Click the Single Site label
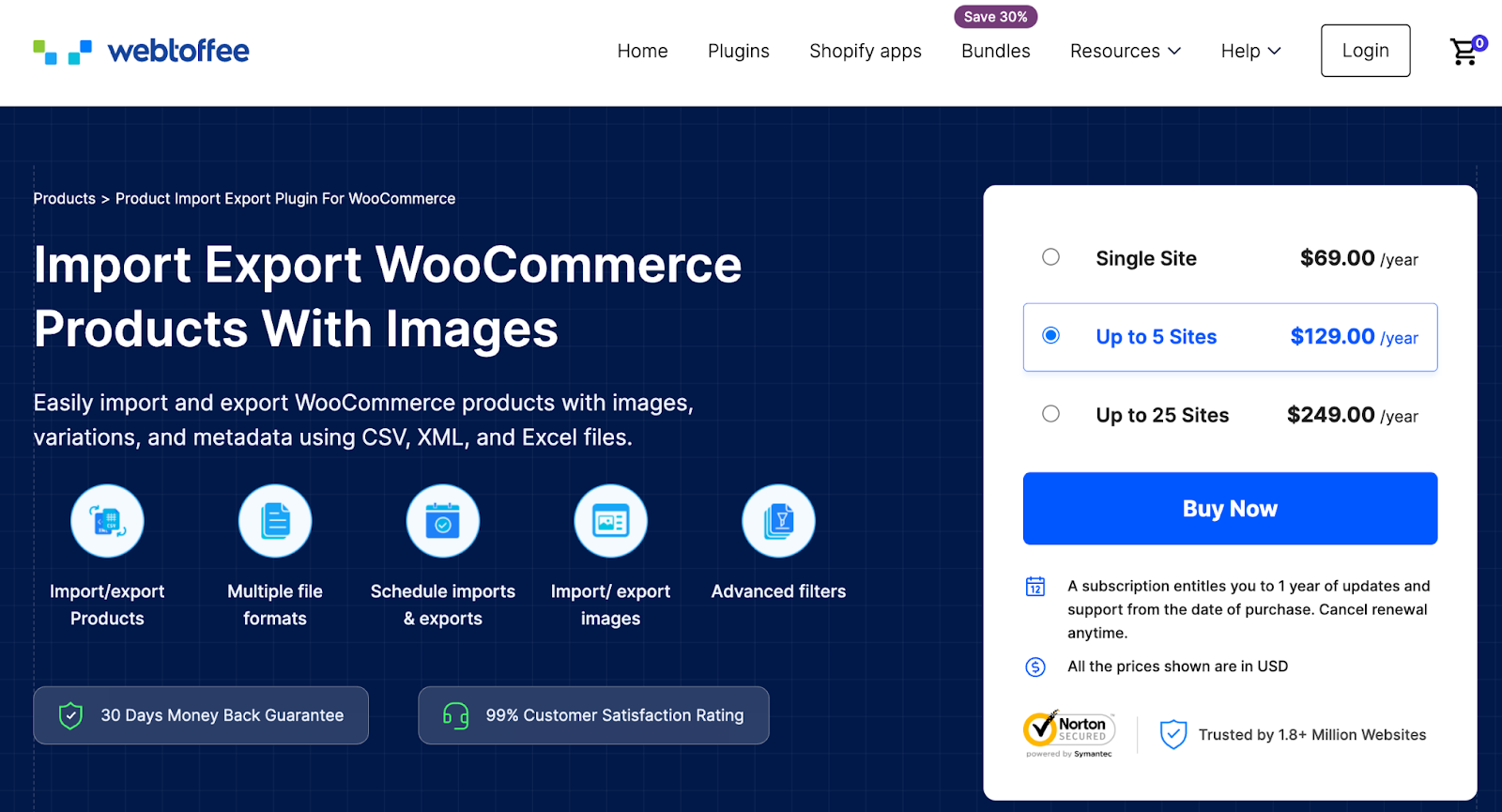This screenshot has height=812, width=1502. coord(1146,258)
